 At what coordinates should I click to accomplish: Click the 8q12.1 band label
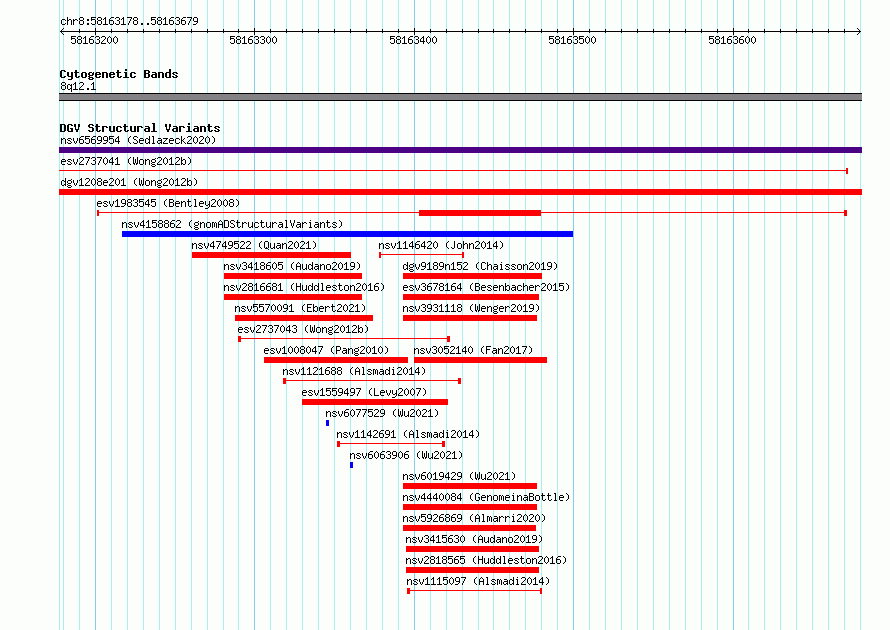coord(78,86)
